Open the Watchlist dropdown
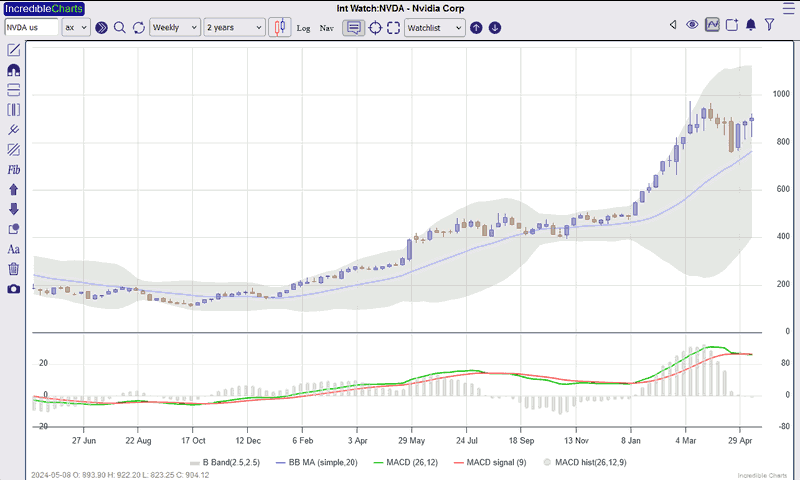800x480 pixels. point(435,28)
